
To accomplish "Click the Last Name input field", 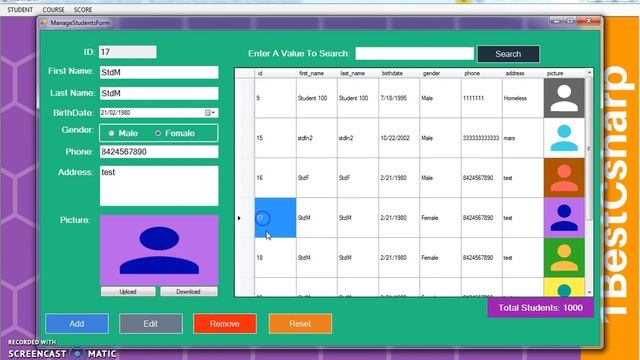I will pos(159,93).
